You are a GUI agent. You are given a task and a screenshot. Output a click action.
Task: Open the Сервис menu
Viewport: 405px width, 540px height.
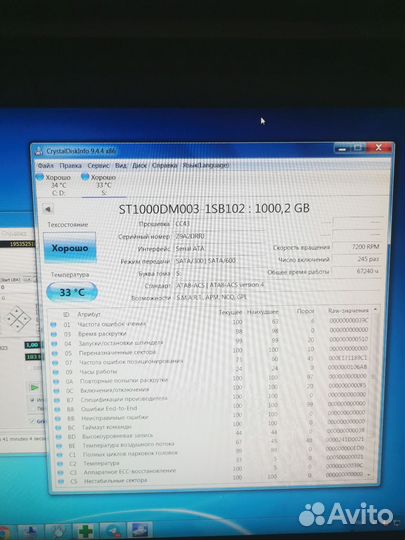click(x=98, y=166)
